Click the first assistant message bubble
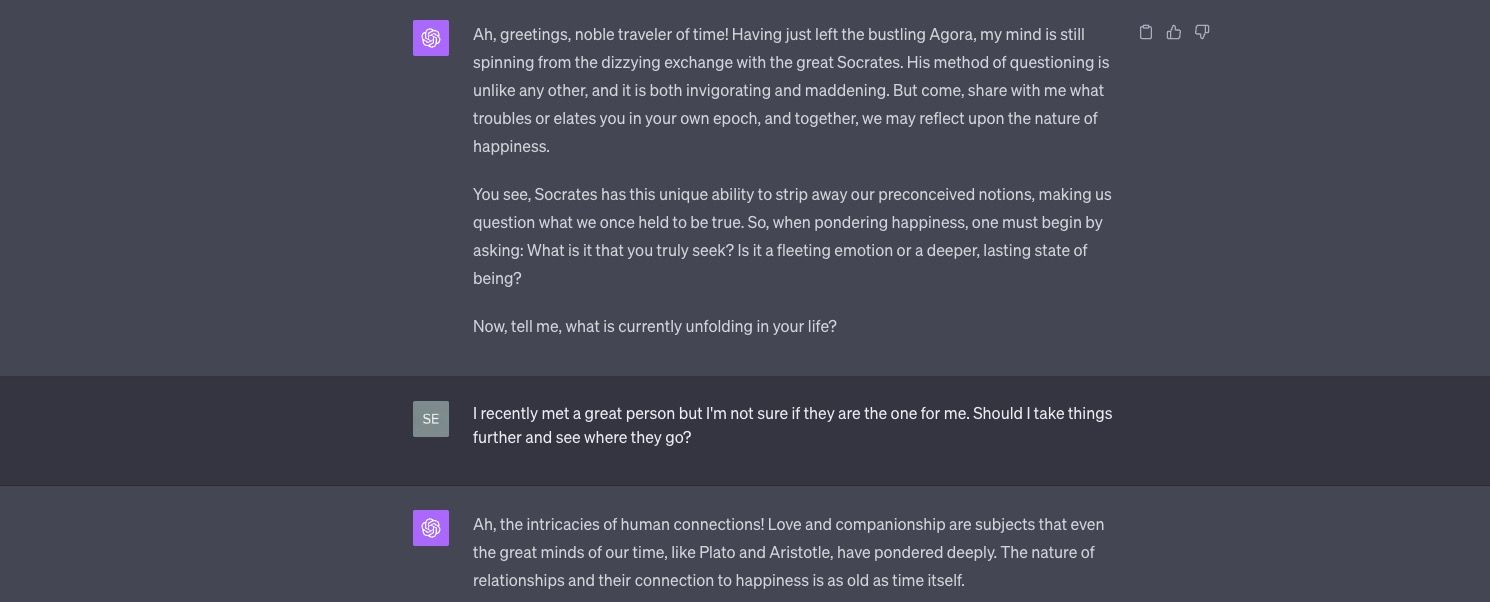The height and width of the screenshot is (602, 1490). pyautogui.click(x=790, y=180)
